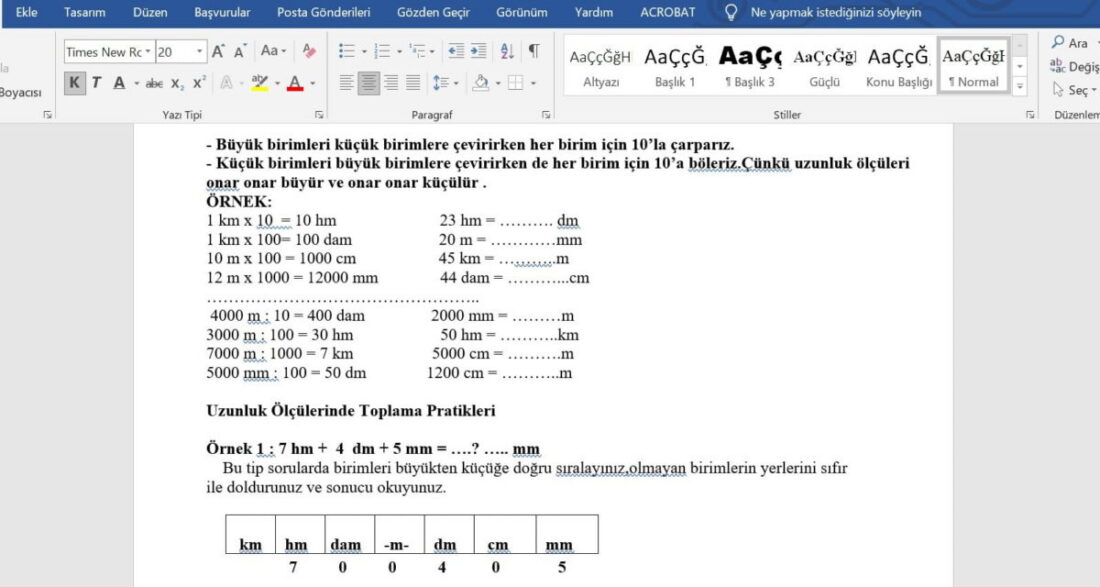1100x587 pixels.
Task: Create a multilevel list
Action: click(417, 50)
